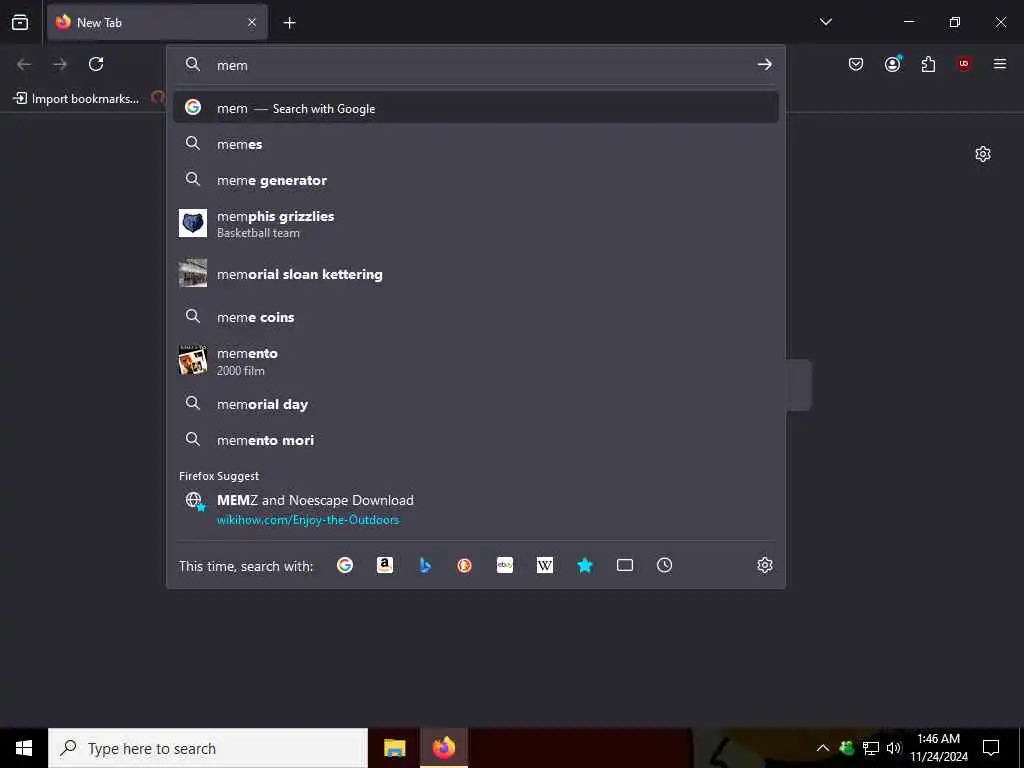Go back one page
The height and width of the screenshot is (768, 1024).
tap(24, 64)
